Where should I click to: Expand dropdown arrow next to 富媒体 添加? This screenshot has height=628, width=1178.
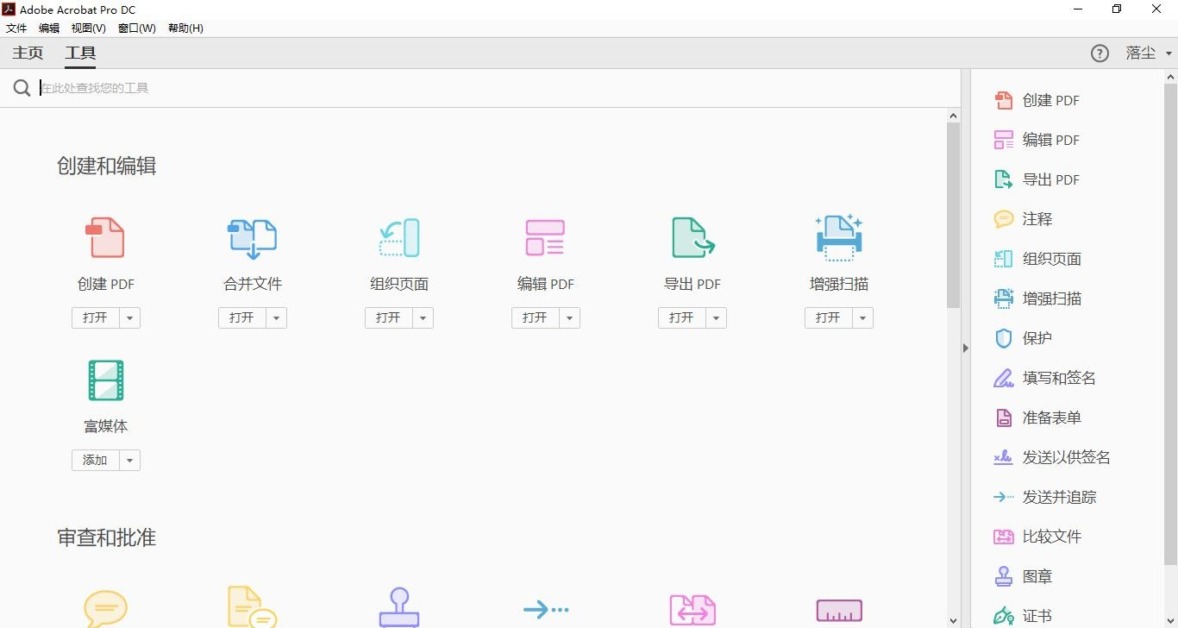pos(129,460)
